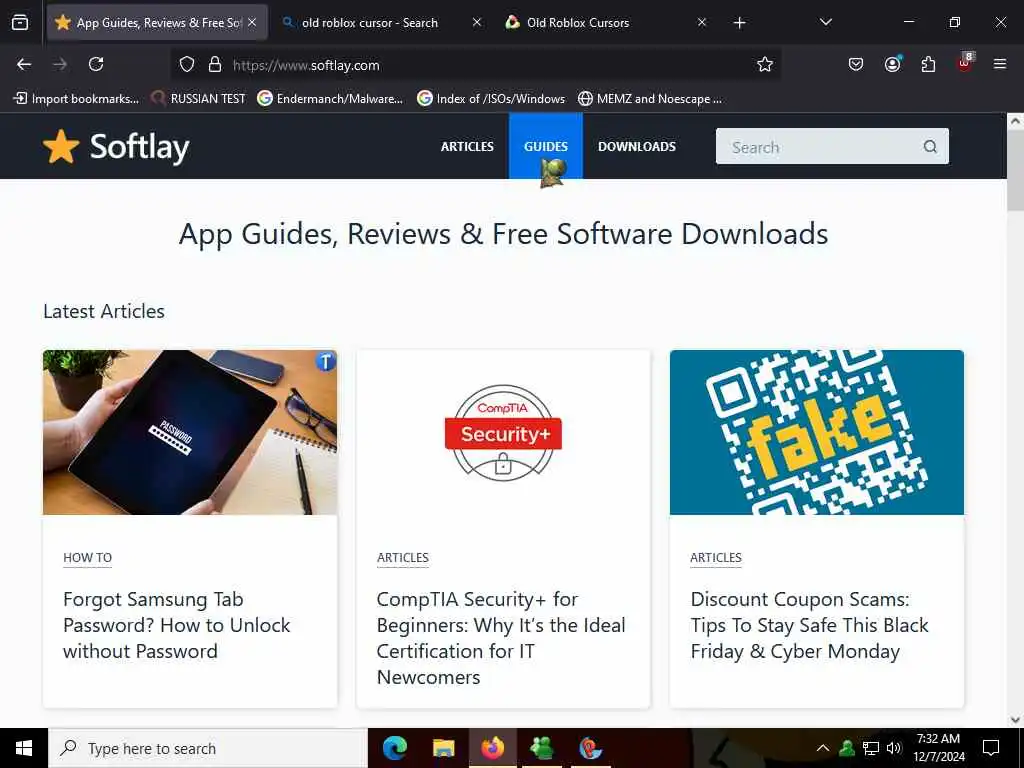Open ARTICLES navigation menu

[x=467, y=146]
